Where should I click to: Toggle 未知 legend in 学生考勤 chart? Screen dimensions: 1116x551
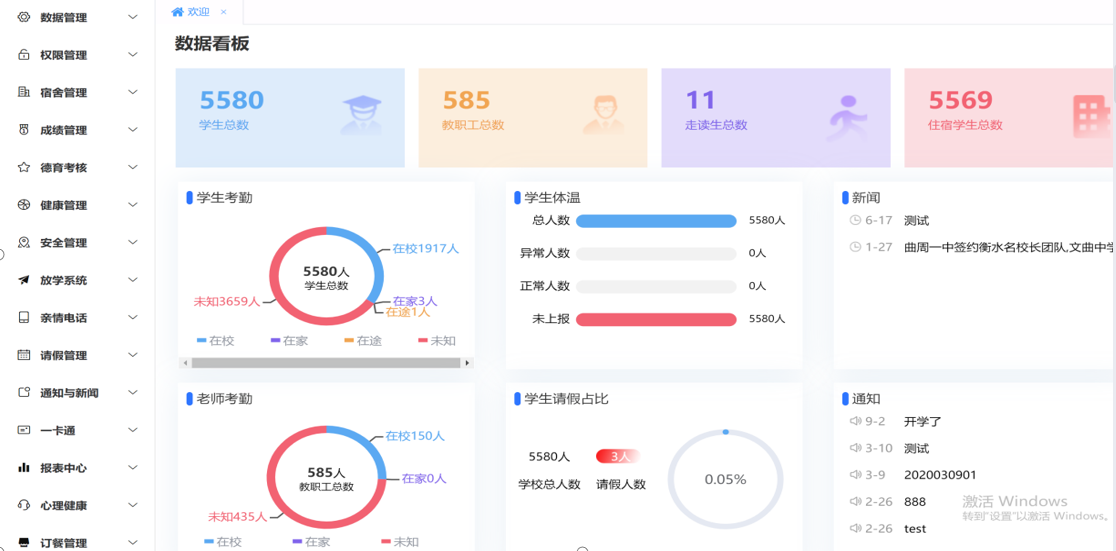437,341
